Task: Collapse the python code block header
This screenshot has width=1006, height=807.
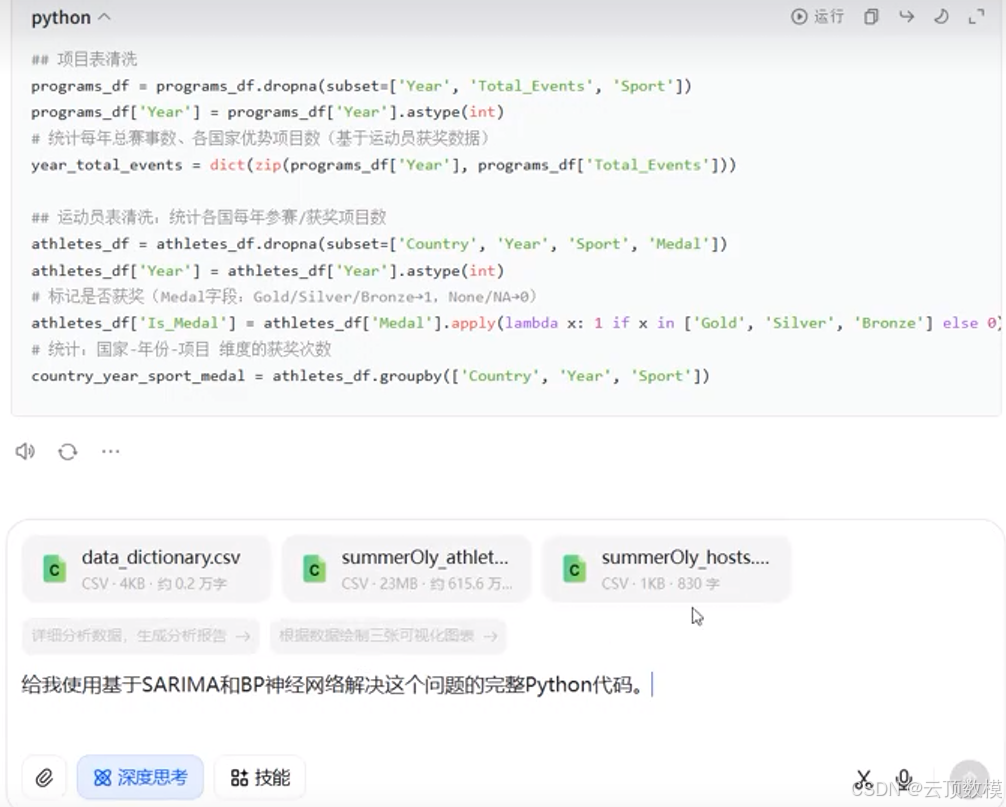Action: coord(71,18)
